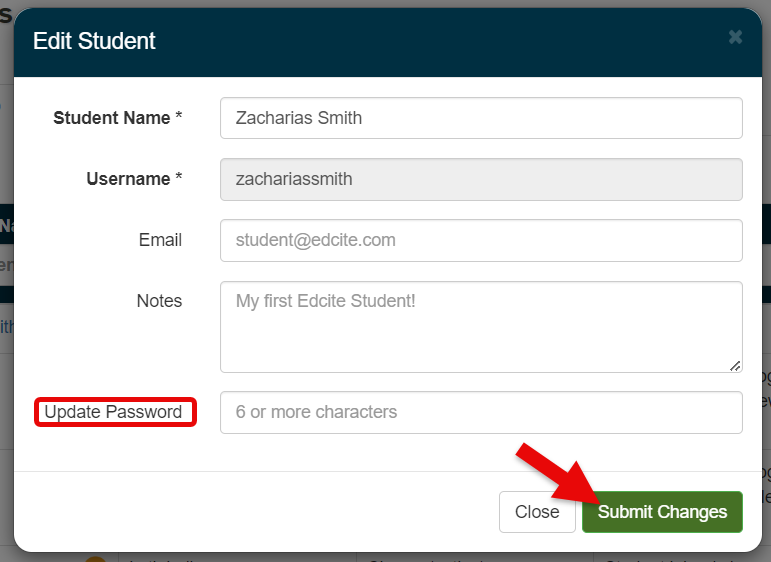The height and width of the screenshot is (562, 771).
Task: Click the greyed-out Username field
Action: pos(481,180)
